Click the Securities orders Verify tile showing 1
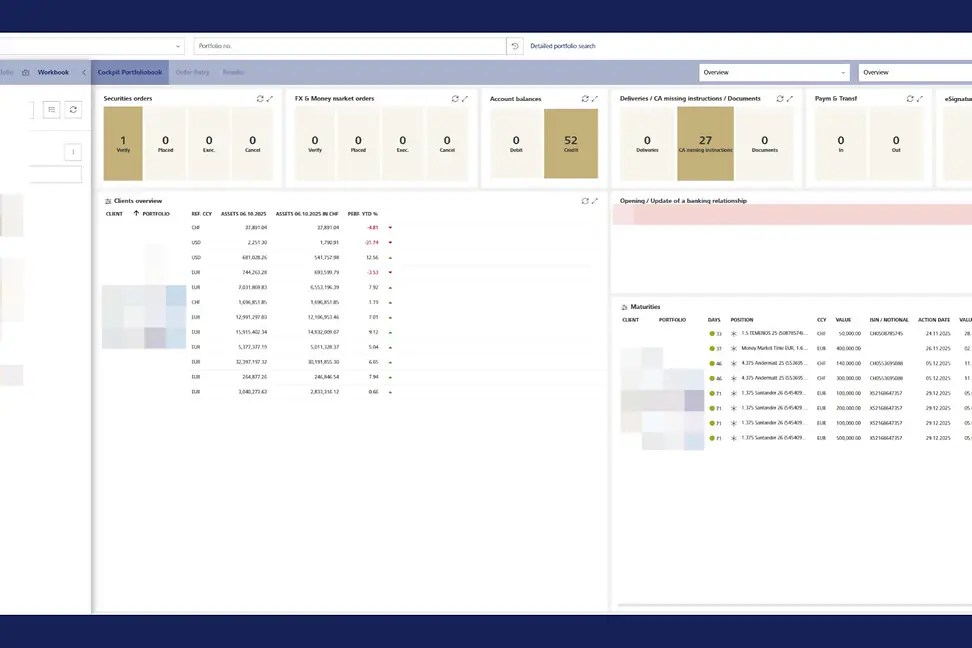The height and width of the screenshot is (648, 972). click(x=123, y=144)
